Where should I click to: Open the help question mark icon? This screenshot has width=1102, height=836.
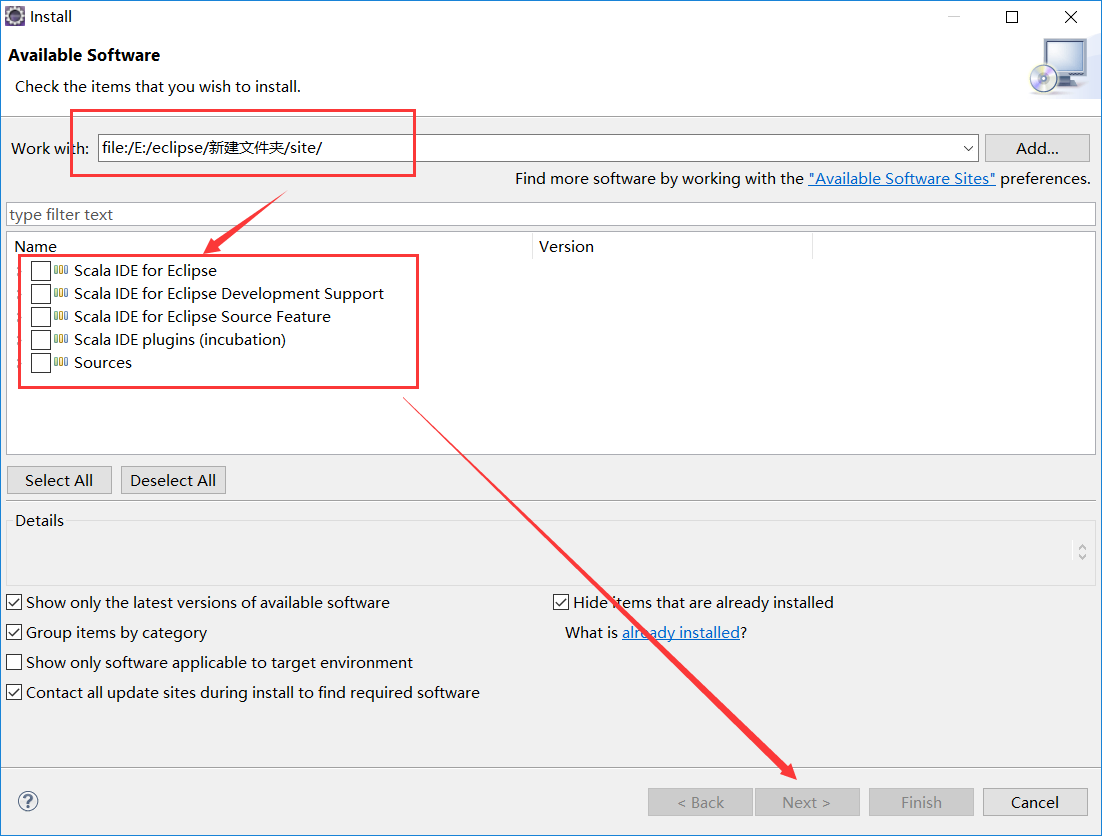[28, 801]
